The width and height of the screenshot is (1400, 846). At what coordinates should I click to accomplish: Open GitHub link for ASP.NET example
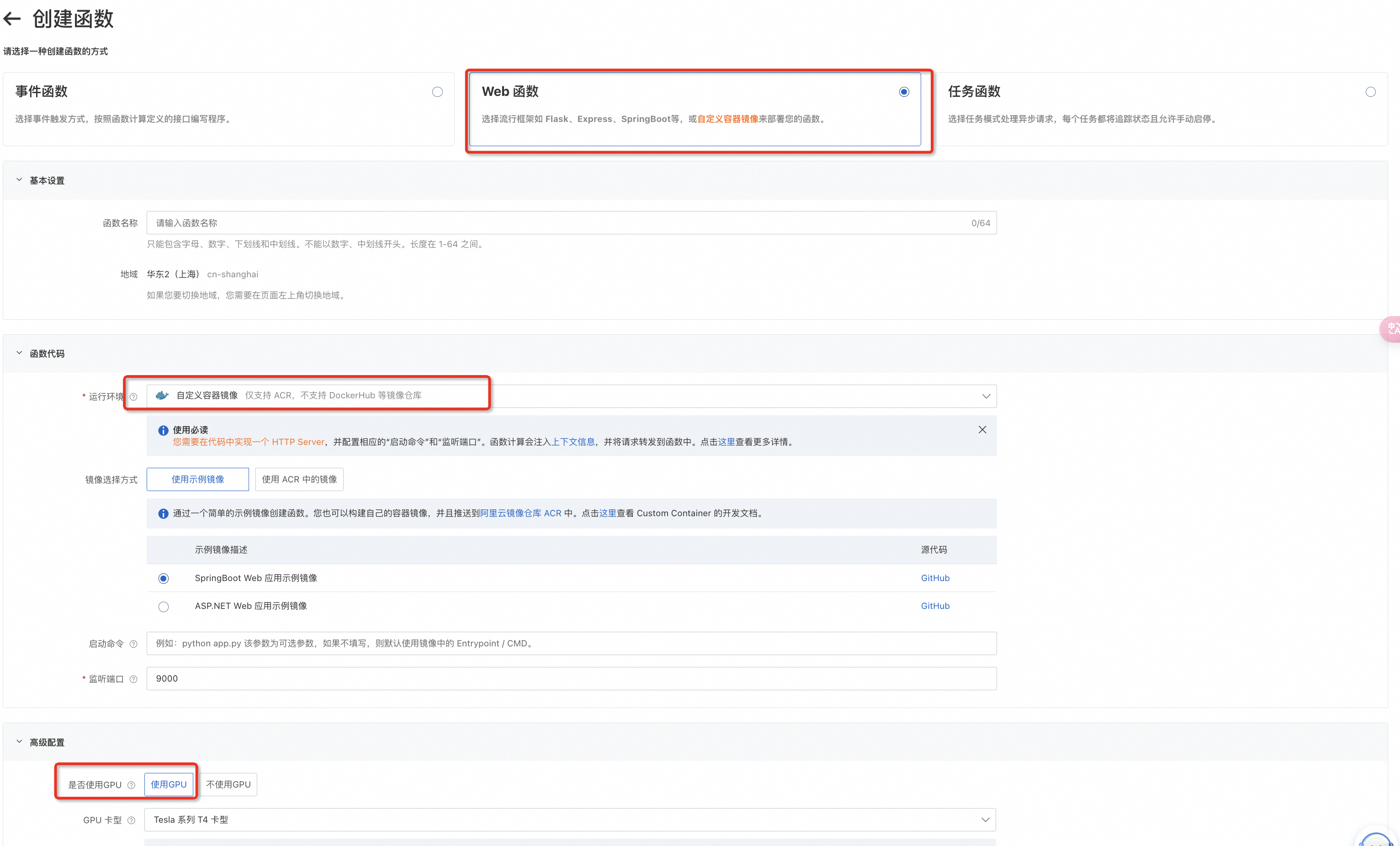[935, 606]
